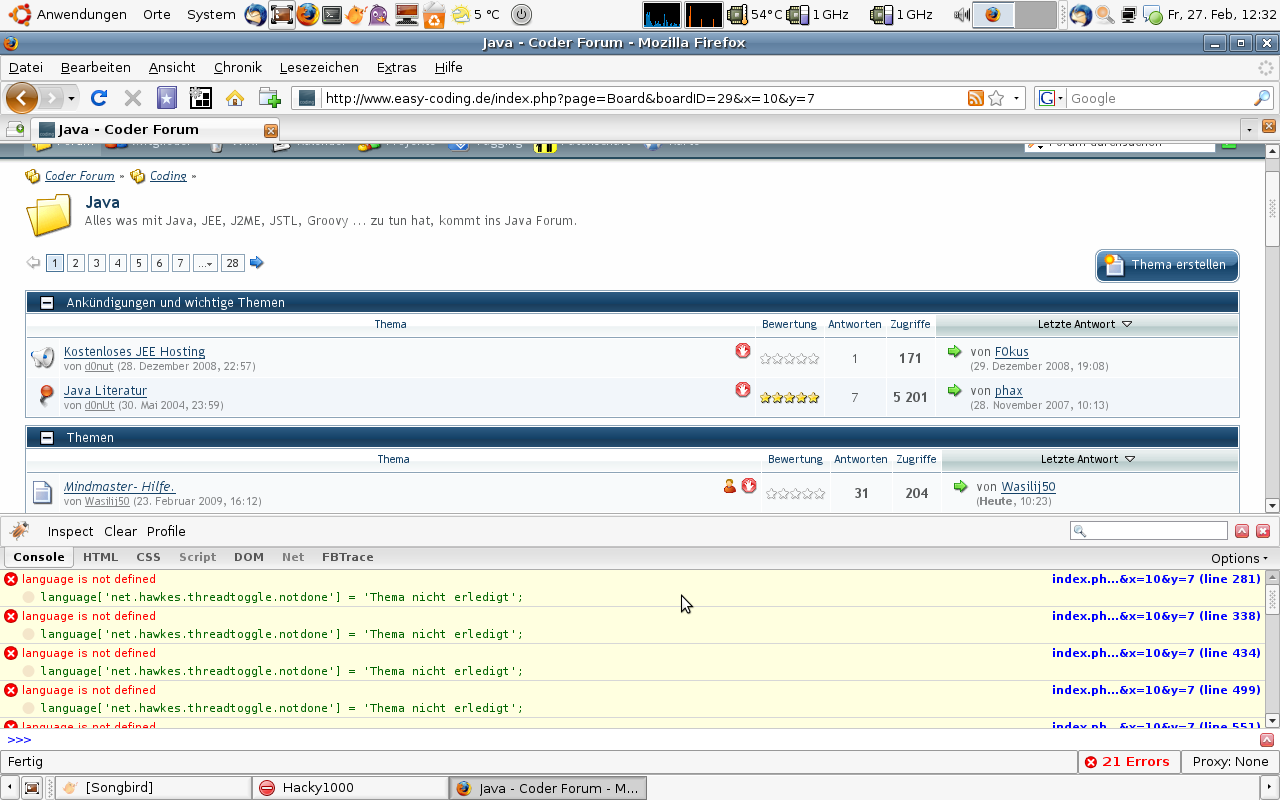Open the page number dropdown "..."

pos(205,263)
